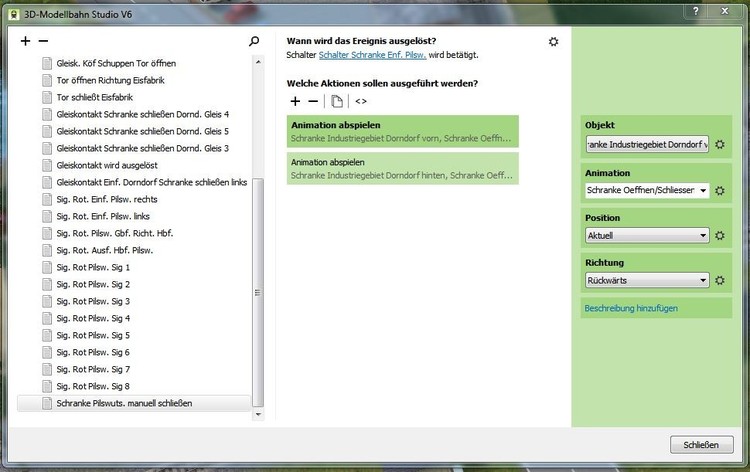Click the Schließen button
The width and height of the screenshot is (750, 472).
(x=701, y=445)
